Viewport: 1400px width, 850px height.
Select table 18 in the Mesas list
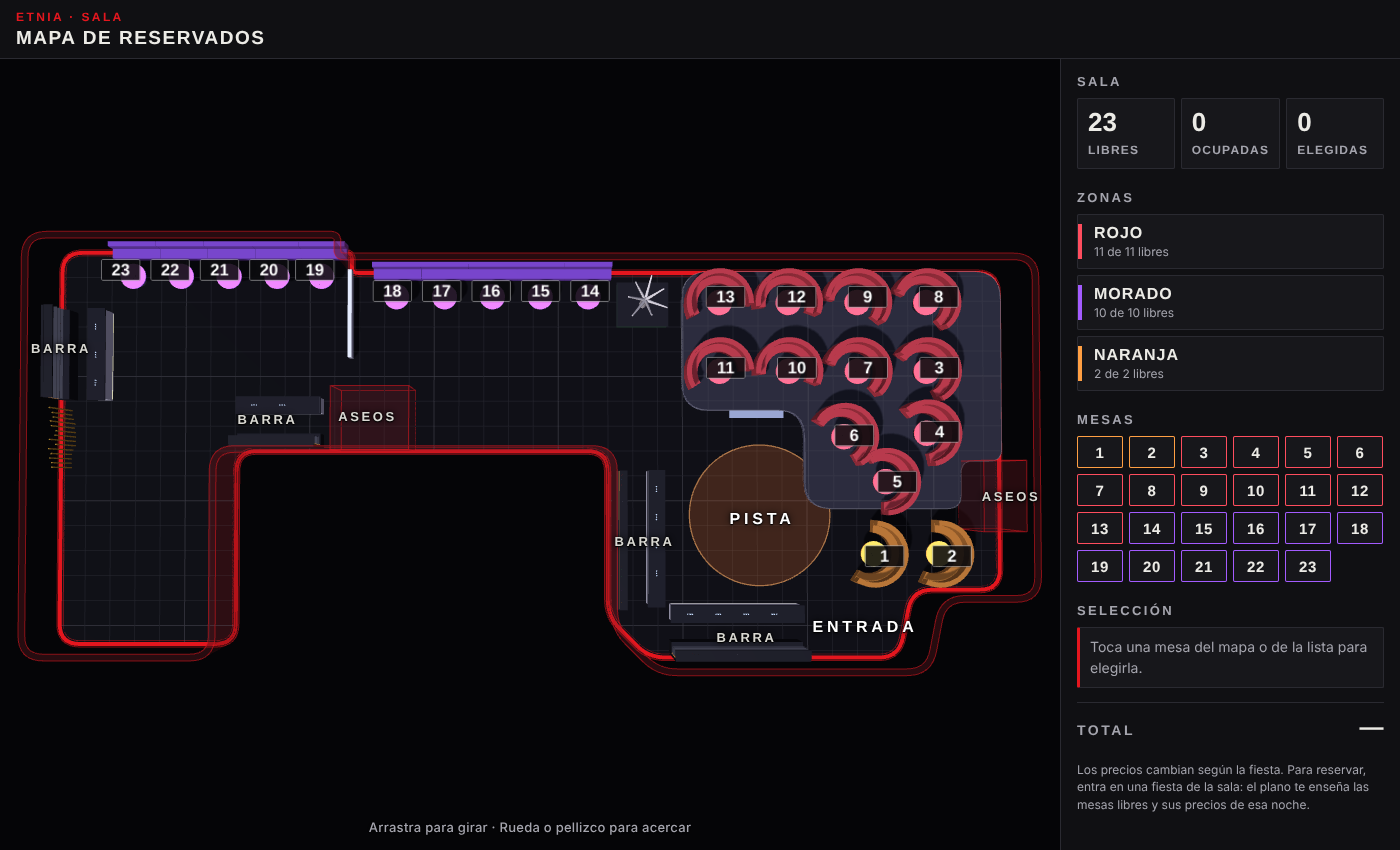tap(1360, 528)
